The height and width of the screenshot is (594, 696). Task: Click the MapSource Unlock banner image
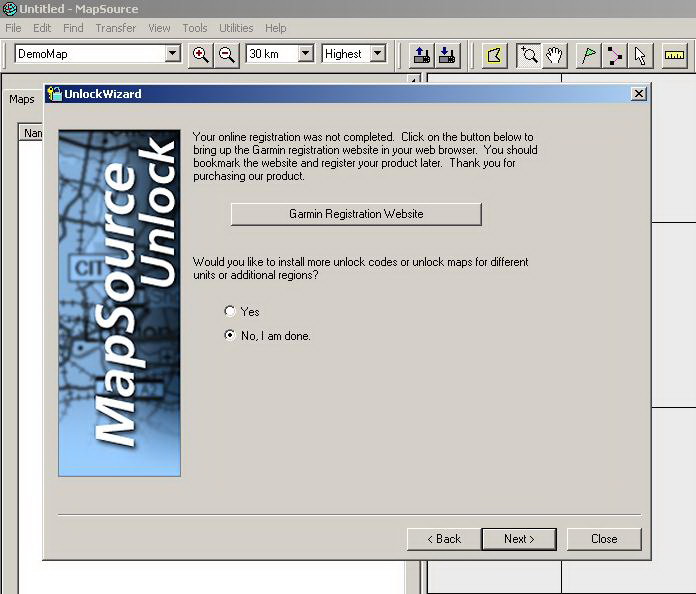pos(119,303)
